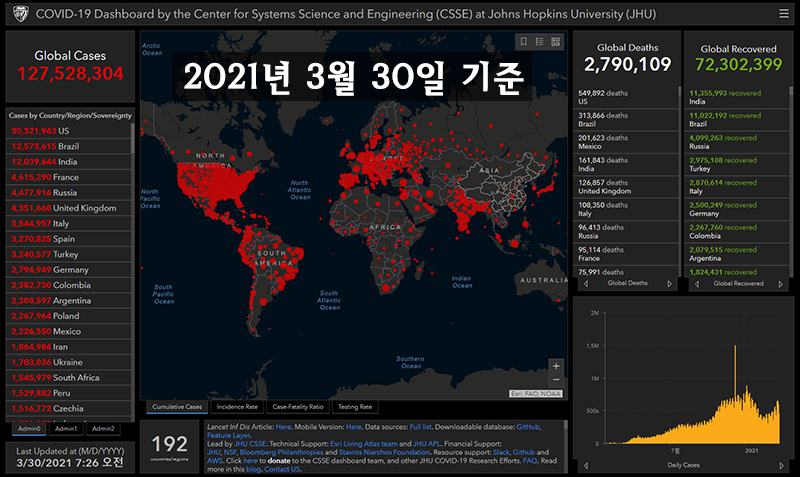
Task: Open the 'FAQ' link
Action: tap(530, 461)
